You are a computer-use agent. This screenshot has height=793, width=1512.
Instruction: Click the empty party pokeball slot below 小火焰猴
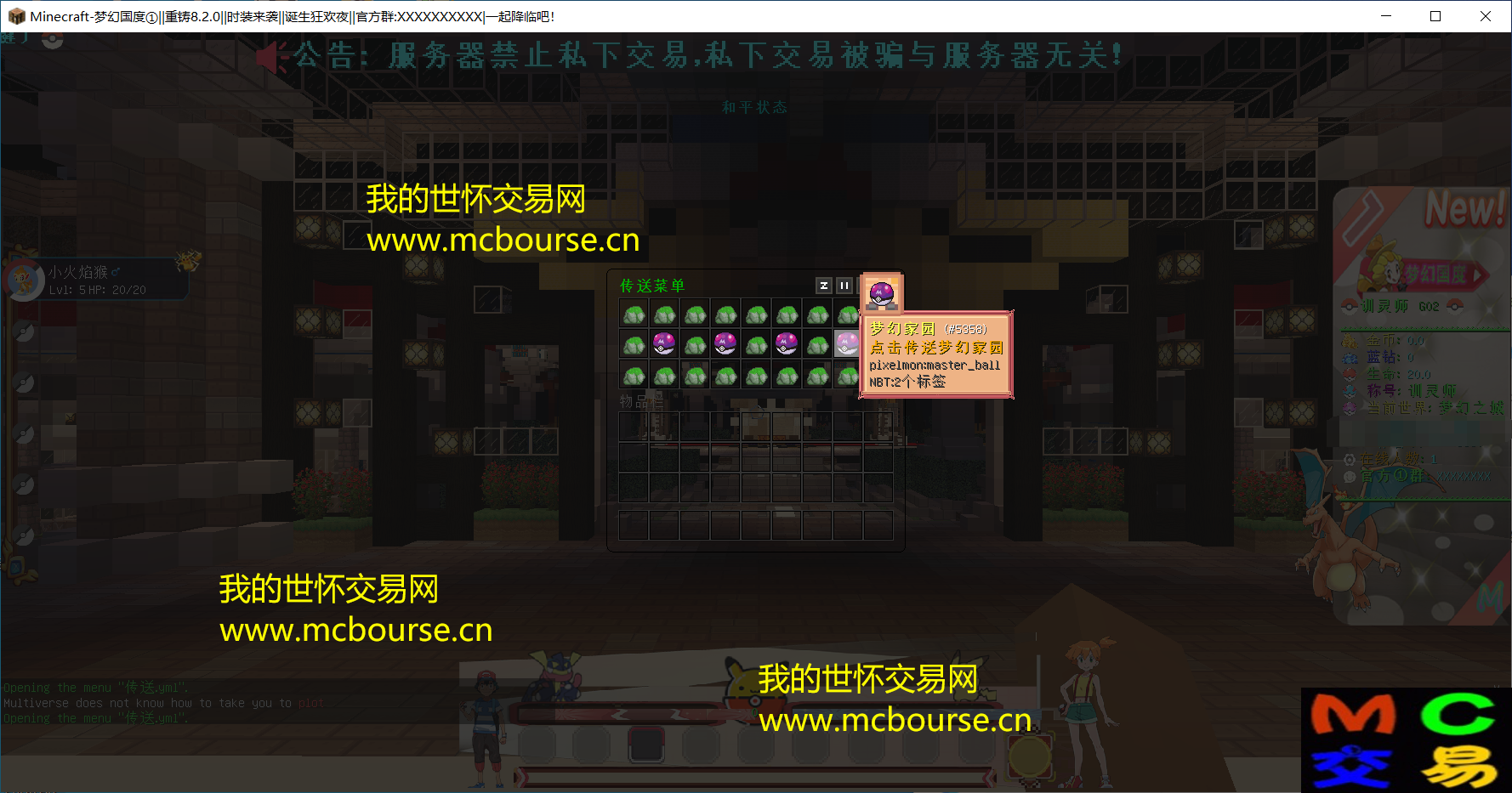pyautogui.click(x=24, y=331)
